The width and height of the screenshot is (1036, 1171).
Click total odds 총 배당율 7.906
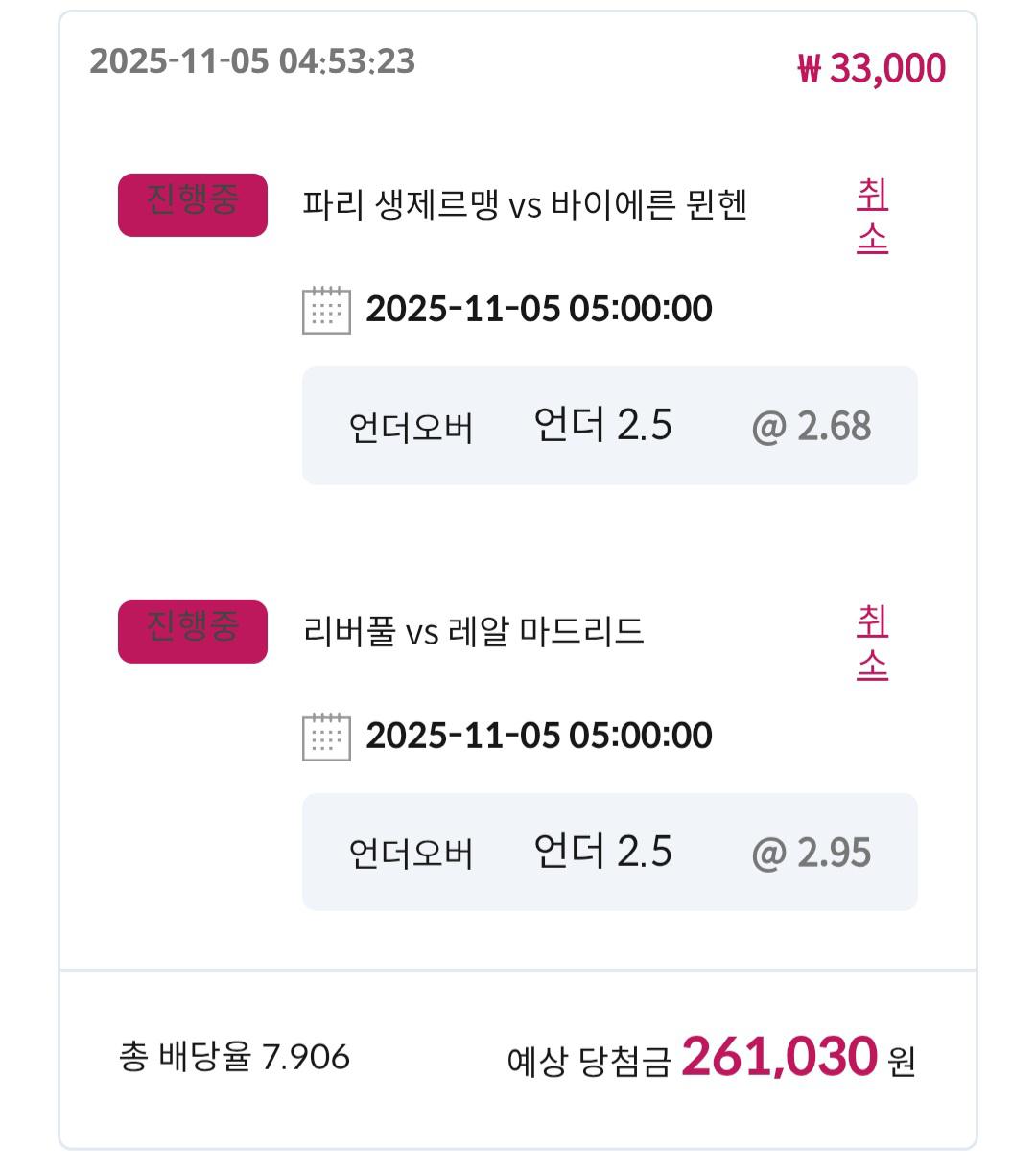[235, 1057]
